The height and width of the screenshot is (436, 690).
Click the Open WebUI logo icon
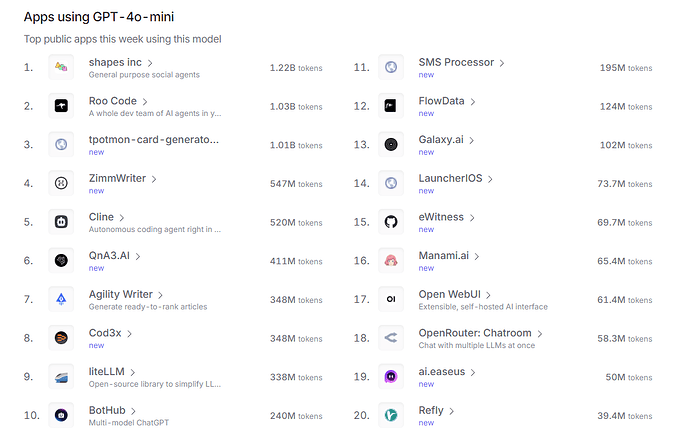pos(391,299)
